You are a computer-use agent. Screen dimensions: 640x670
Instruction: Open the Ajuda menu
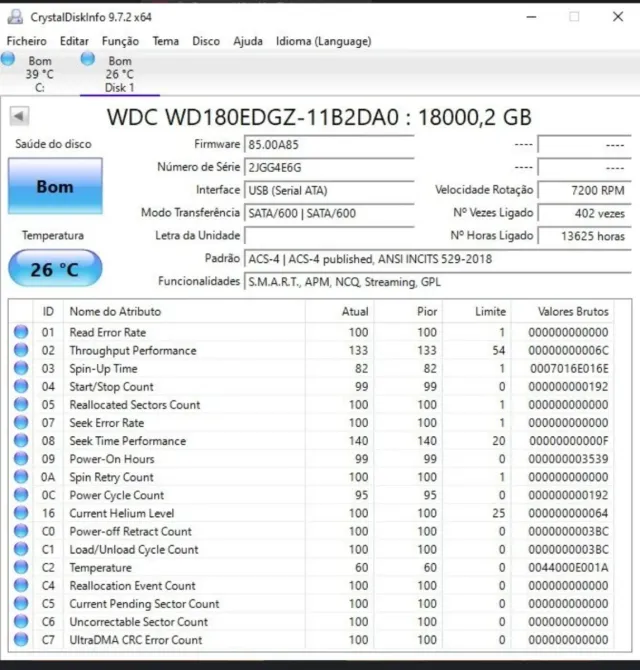[x=248, y=41]
